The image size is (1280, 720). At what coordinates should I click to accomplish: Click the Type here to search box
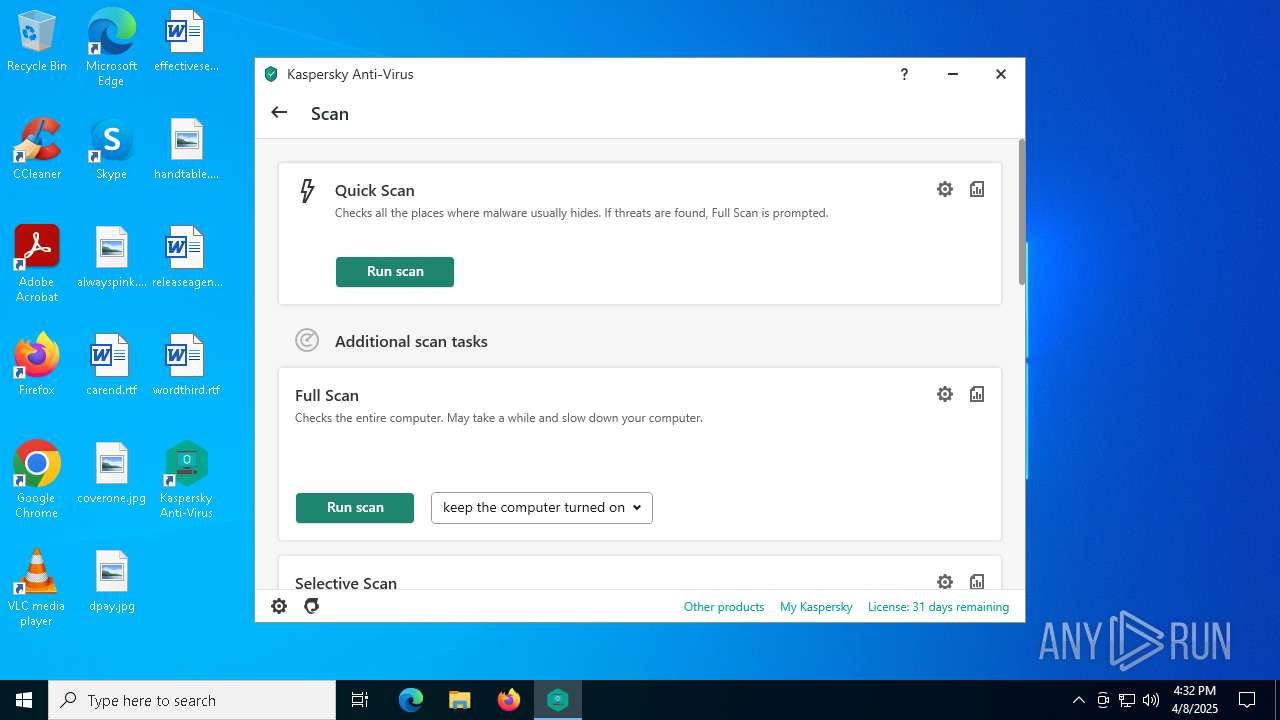point(192,700)
